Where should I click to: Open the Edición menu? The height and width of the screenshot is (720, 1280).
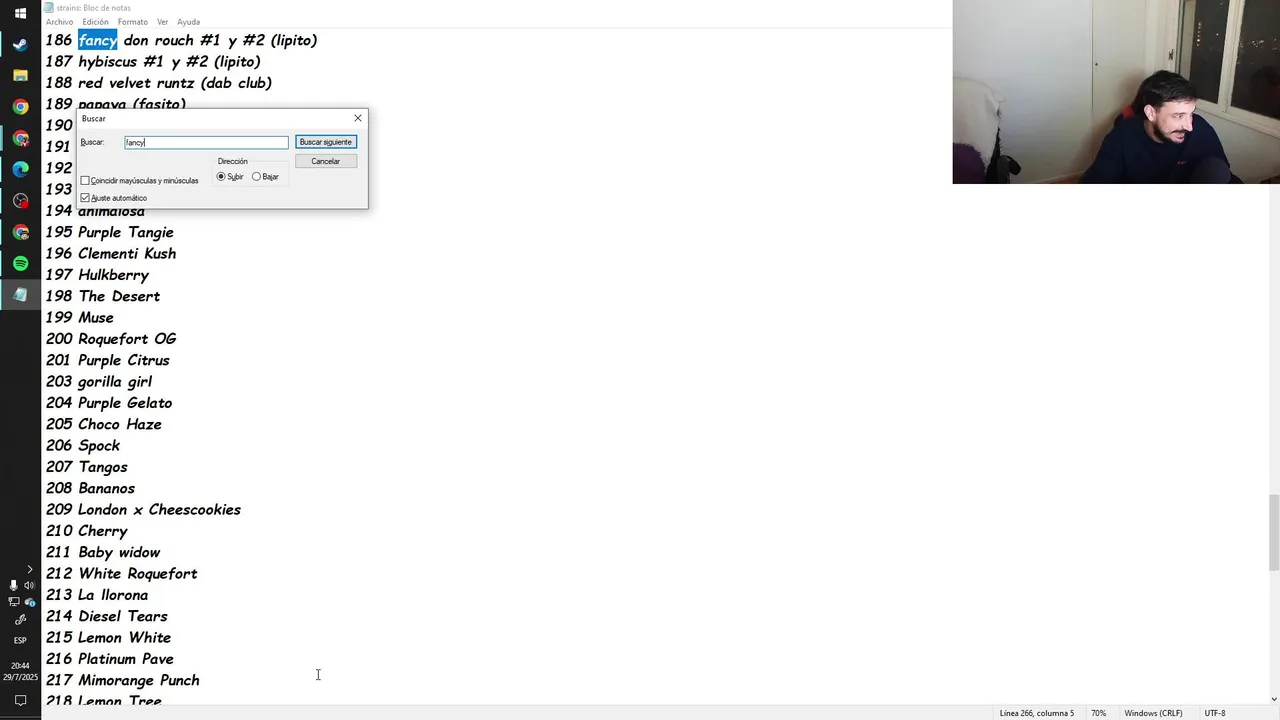95,22
